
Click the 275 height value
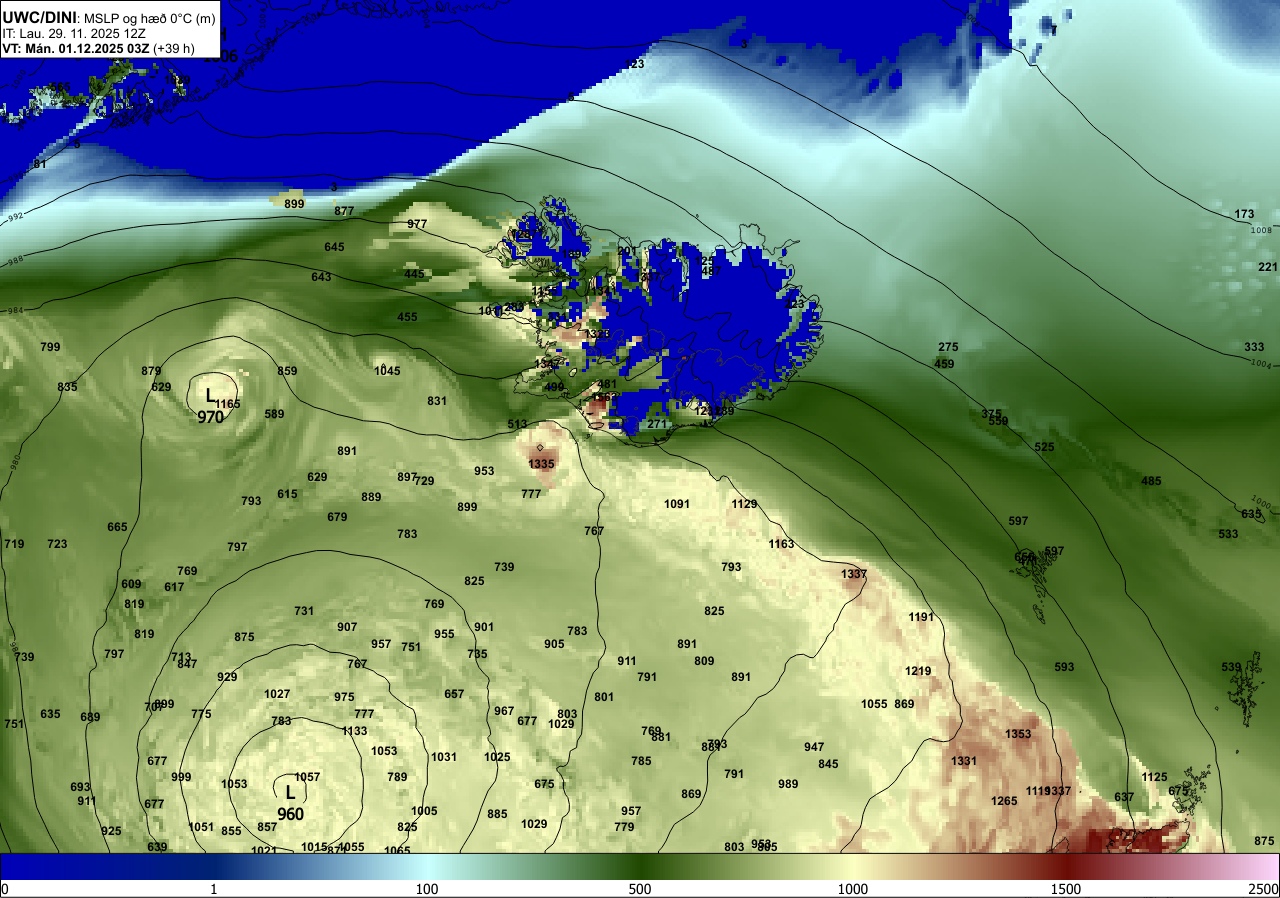[948, 347]
